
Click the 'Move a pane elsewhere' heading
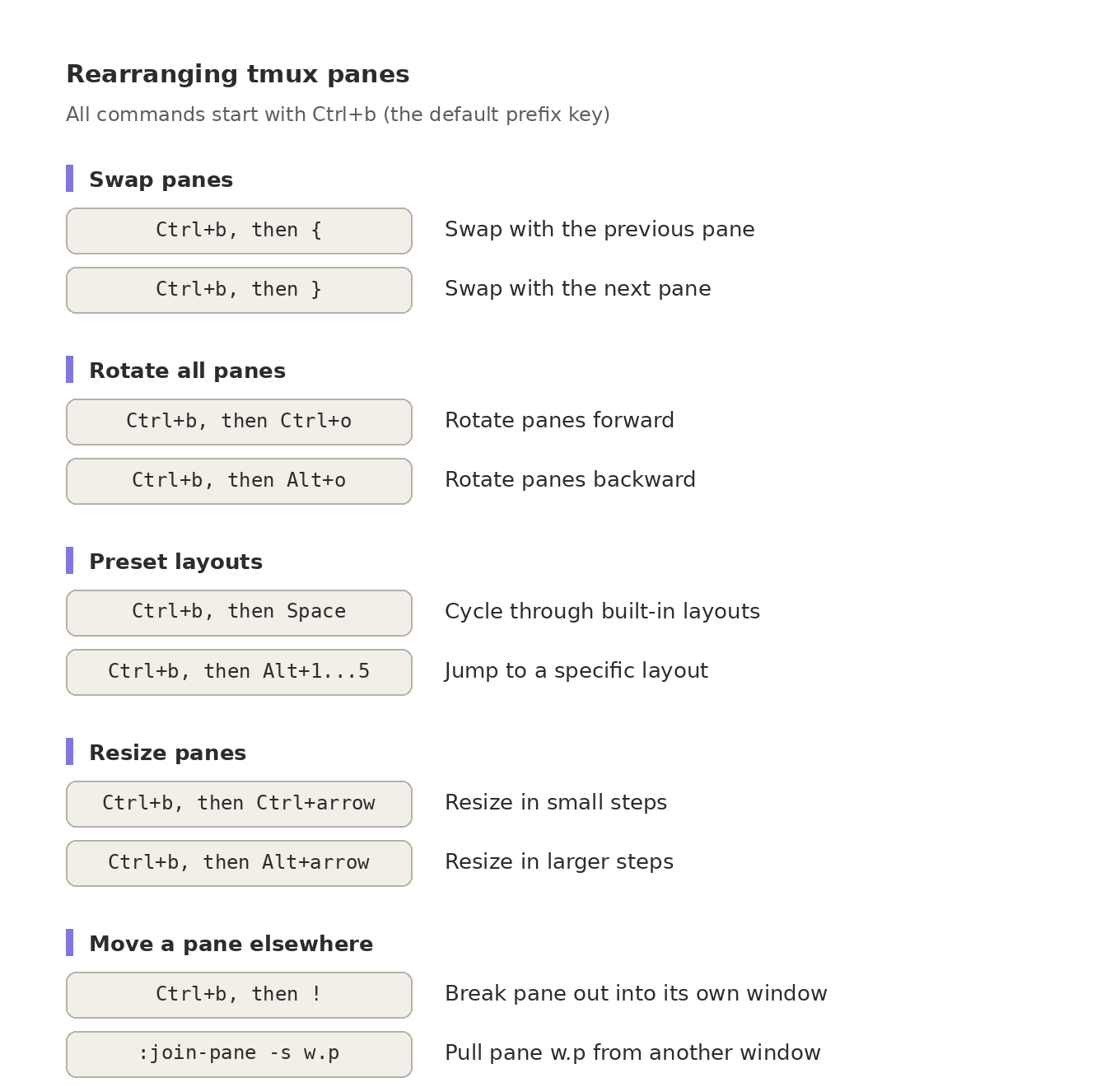click(x=231, y=944)
